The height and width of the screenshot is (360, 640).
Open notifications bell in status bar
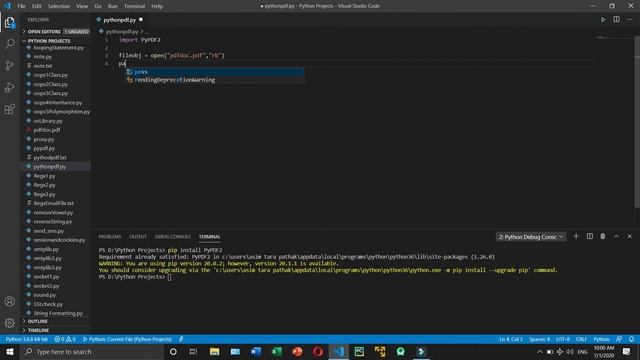coord(631,339)
